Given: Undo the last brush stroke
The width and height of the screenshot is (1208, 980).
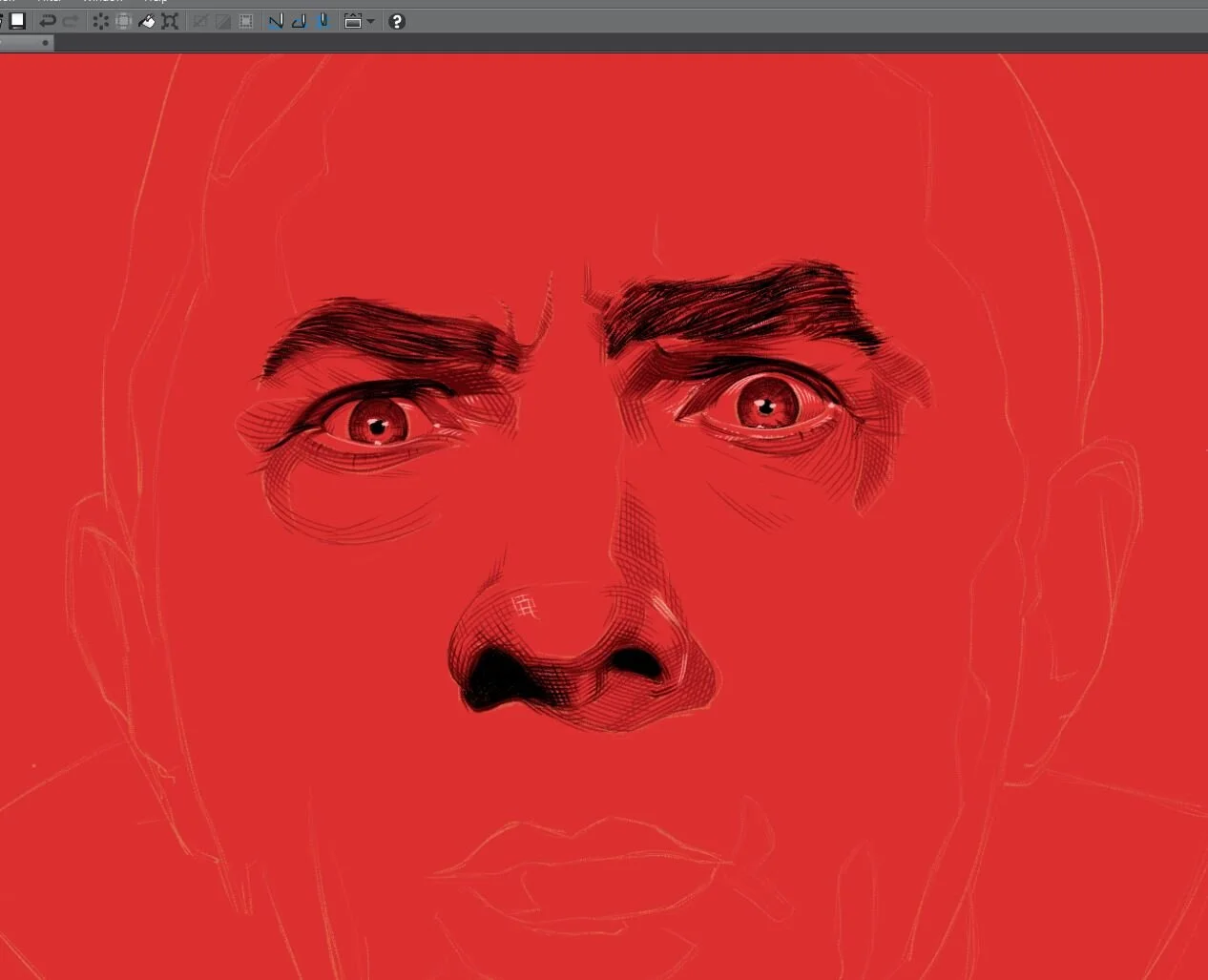Looking at the screenshot, I should pos(47,21).
